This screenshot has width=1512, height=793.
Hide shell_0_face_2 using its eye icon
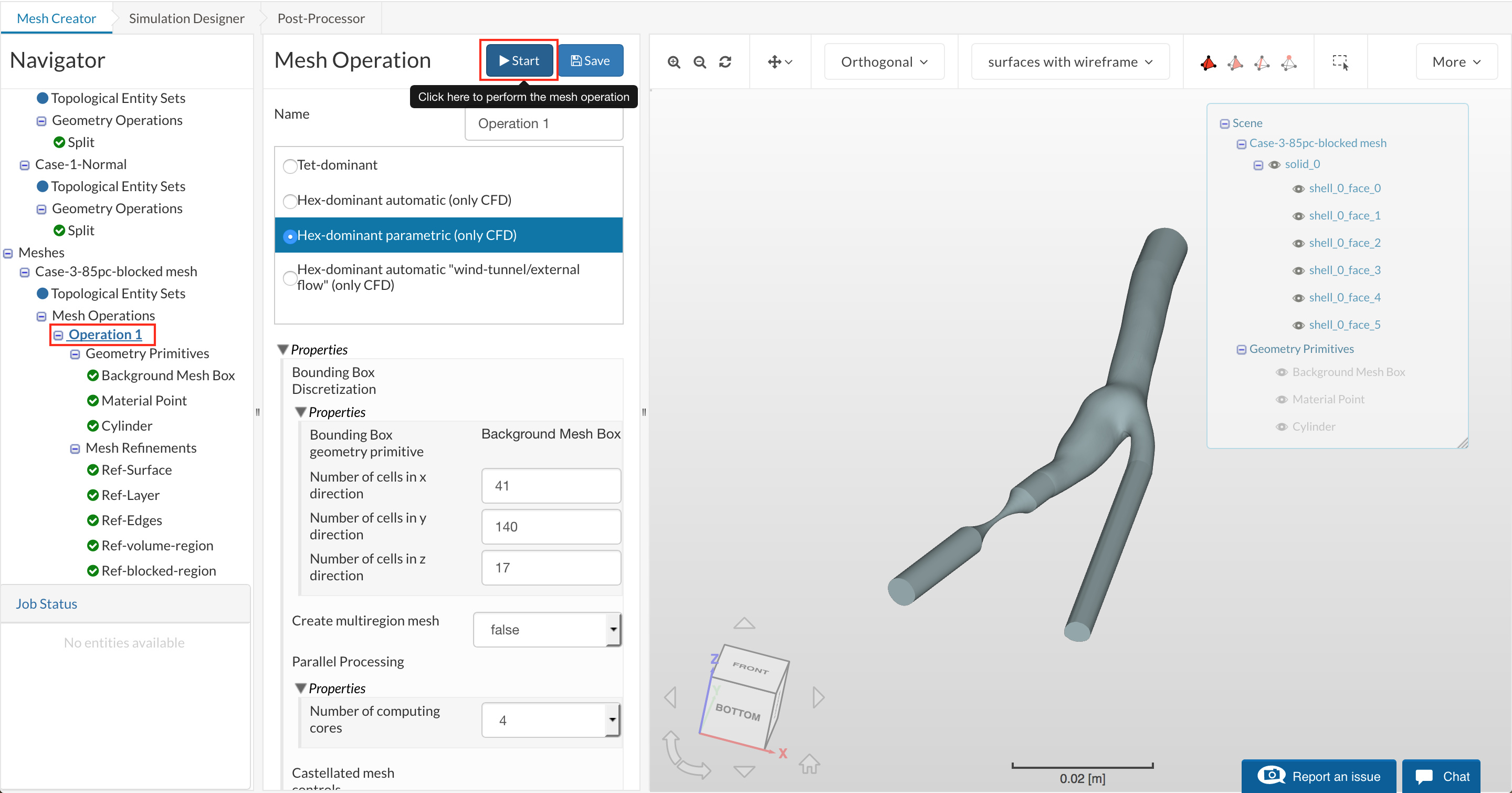(x=1298, y=244)
